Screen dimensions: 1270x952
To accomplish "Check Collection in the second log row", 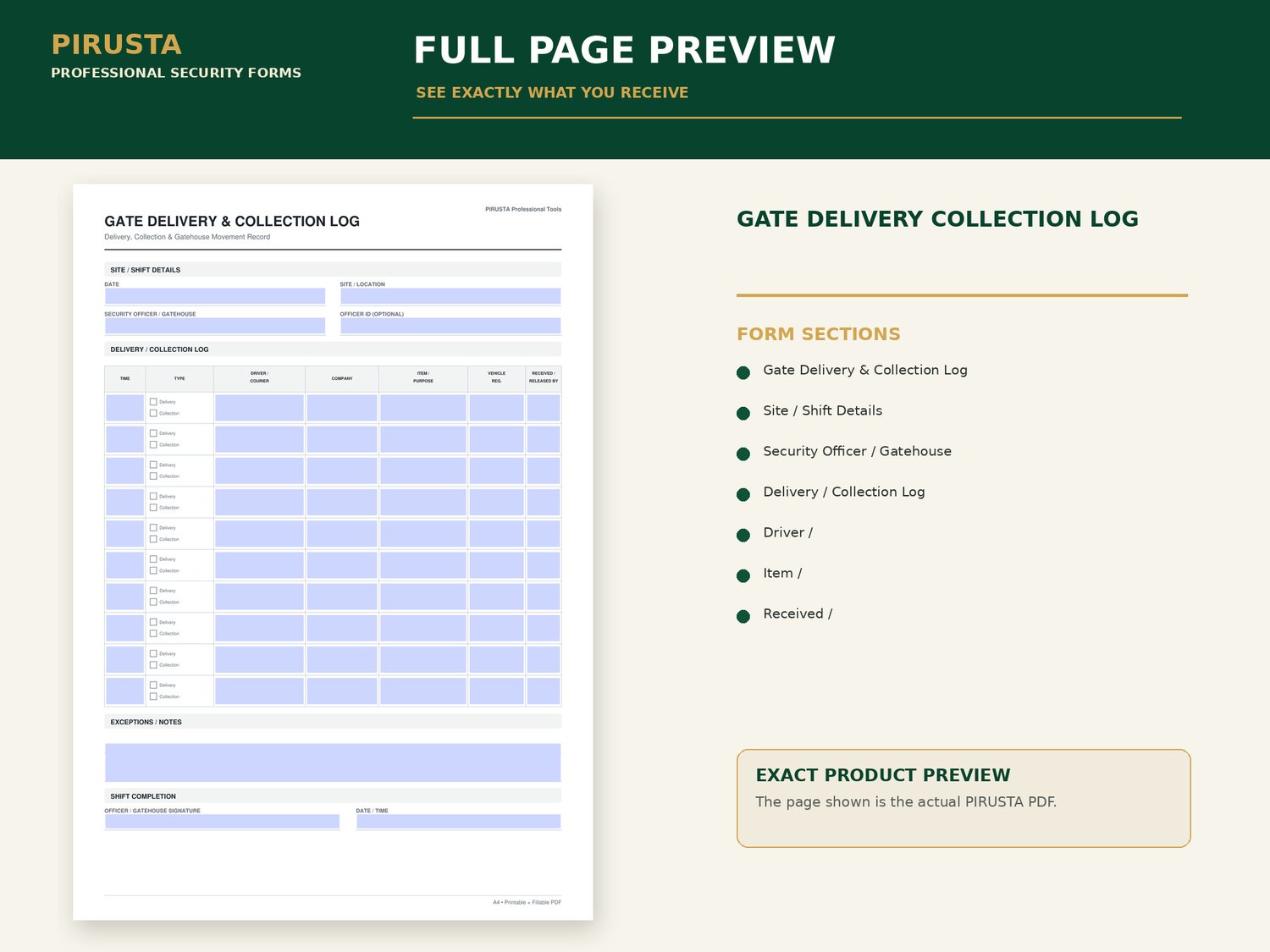I will (153, 444).
